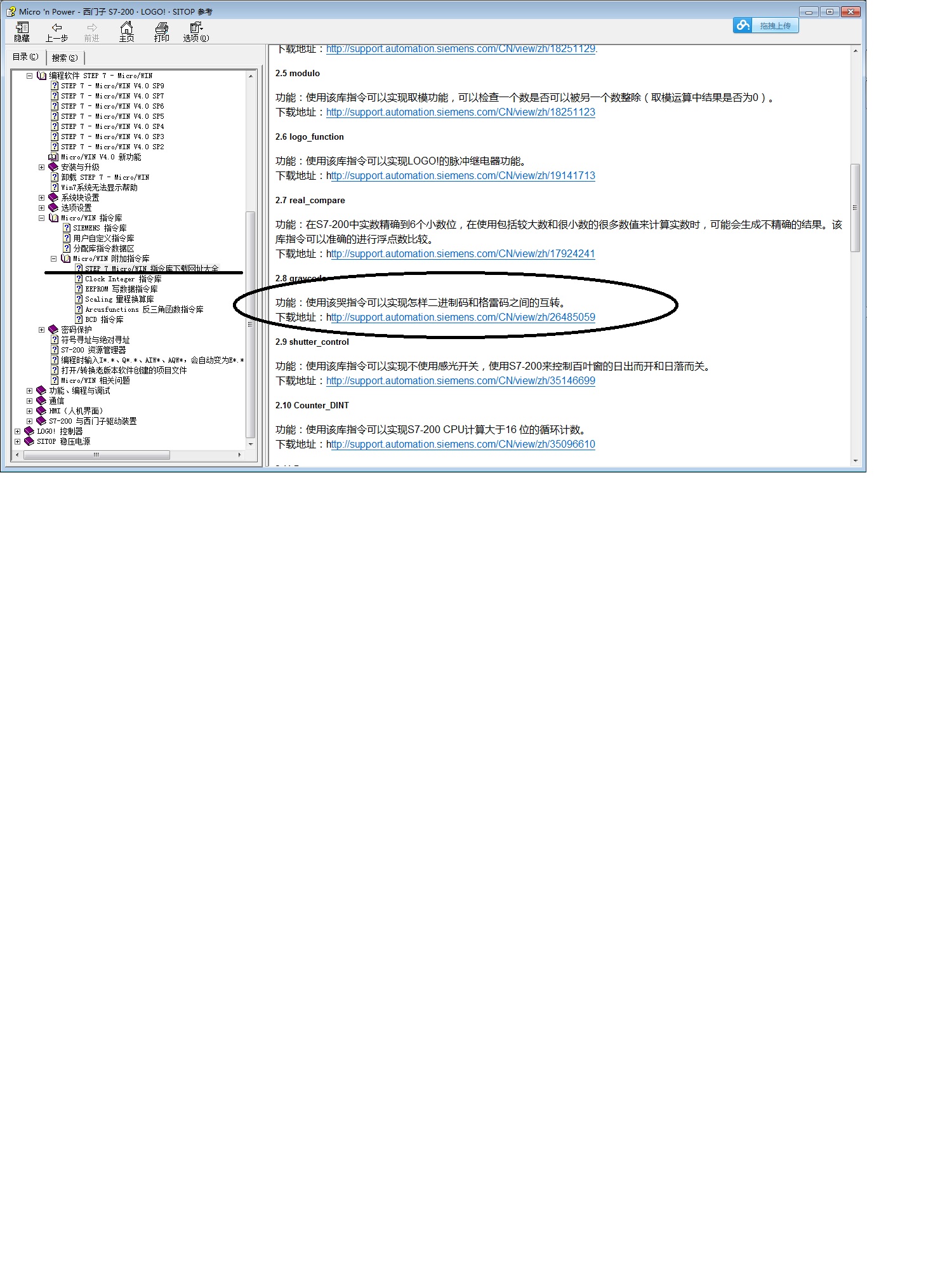Expand the 安装与升级 tree node
952x1270 pixels.
(x=41, y=167)
